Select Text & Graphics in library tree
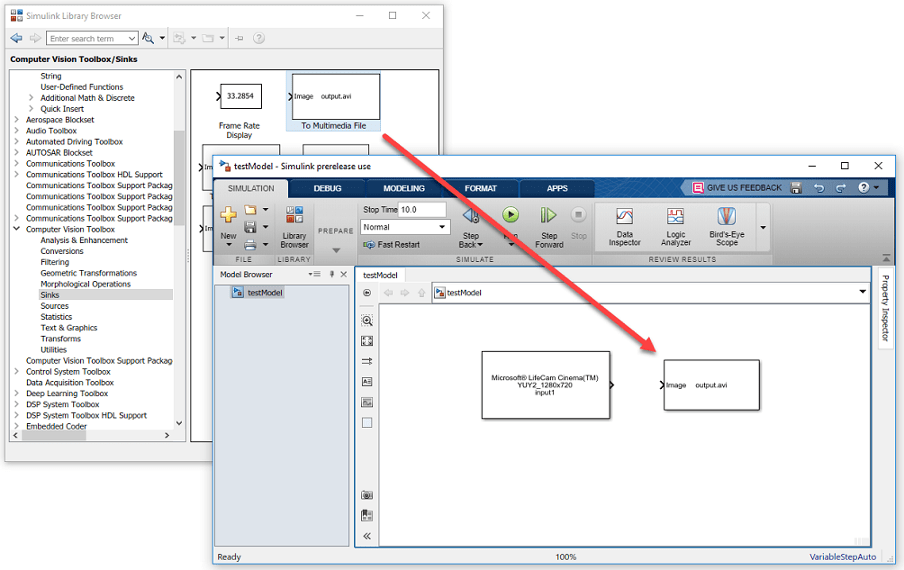 pos(69,328)
